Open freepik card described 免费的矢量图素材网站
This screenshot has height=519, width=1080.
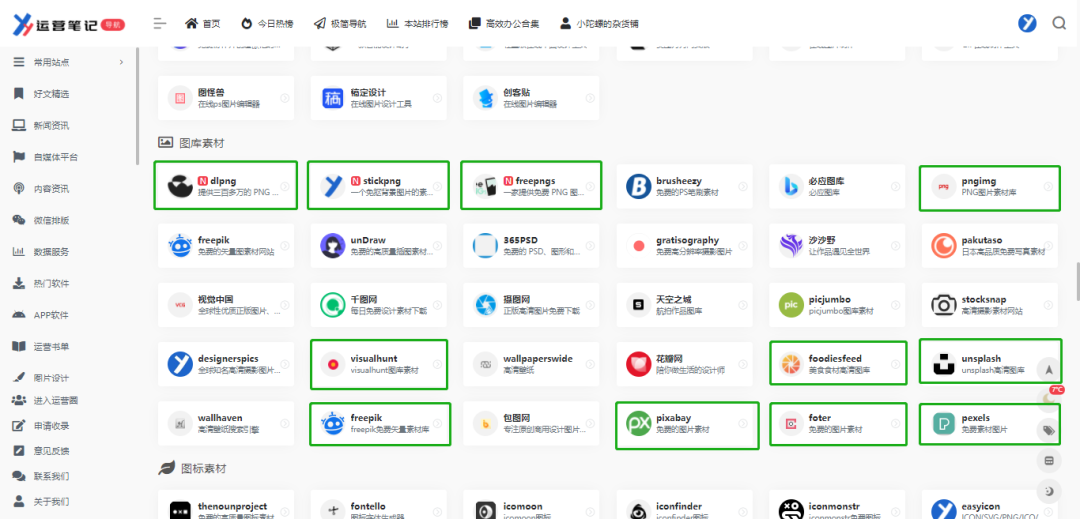226,245
